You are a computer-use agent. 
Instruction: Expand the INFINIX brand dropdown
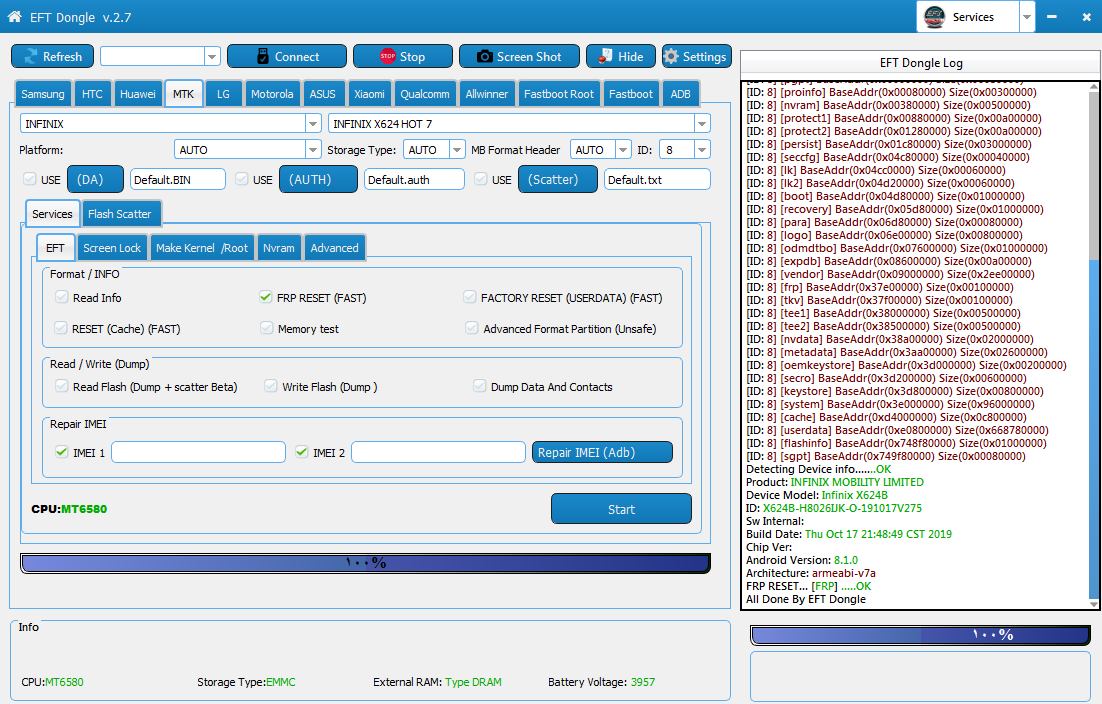pos(313,124)
